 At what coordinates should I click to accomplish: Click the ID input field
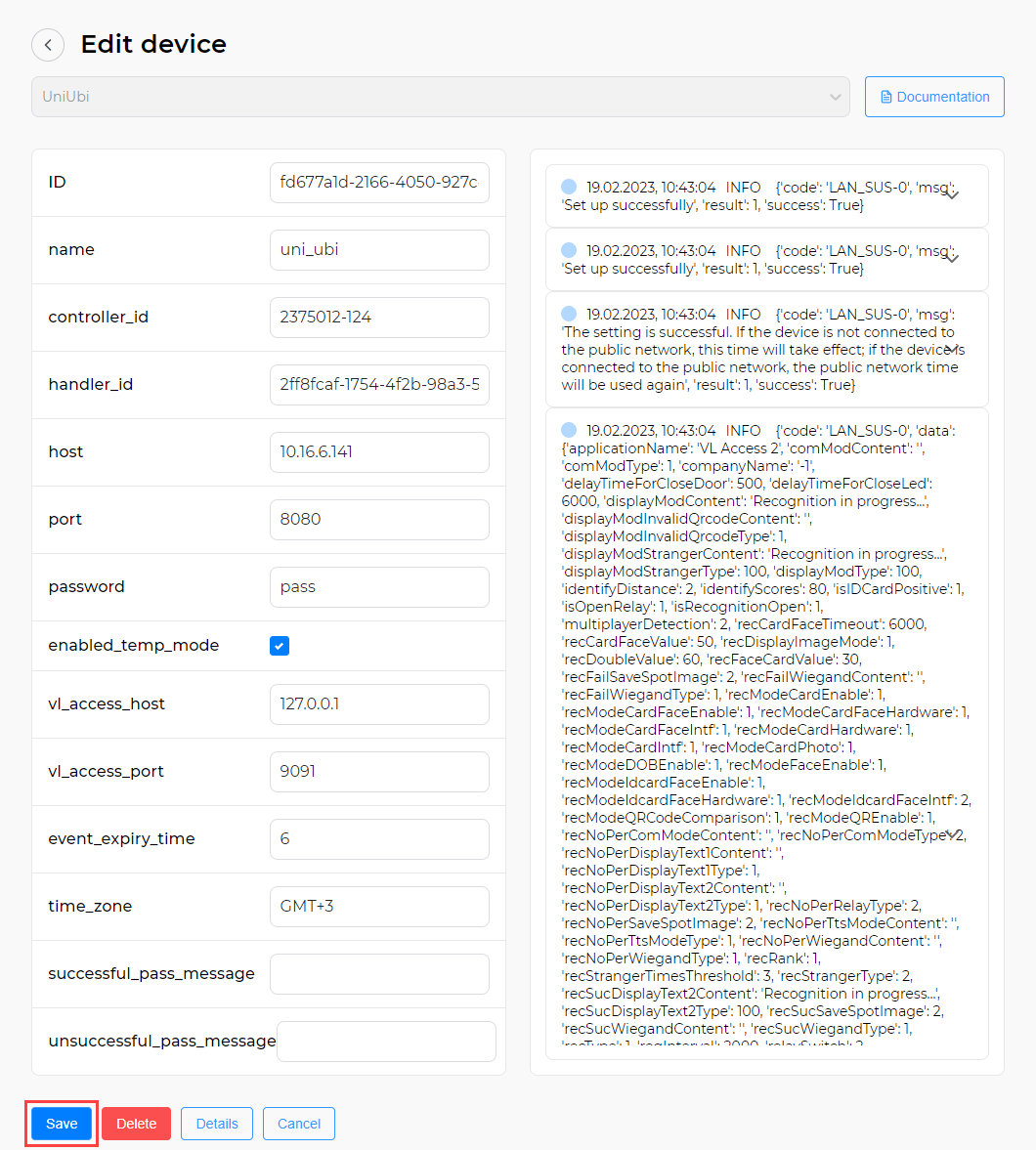(x=379, y=183)
